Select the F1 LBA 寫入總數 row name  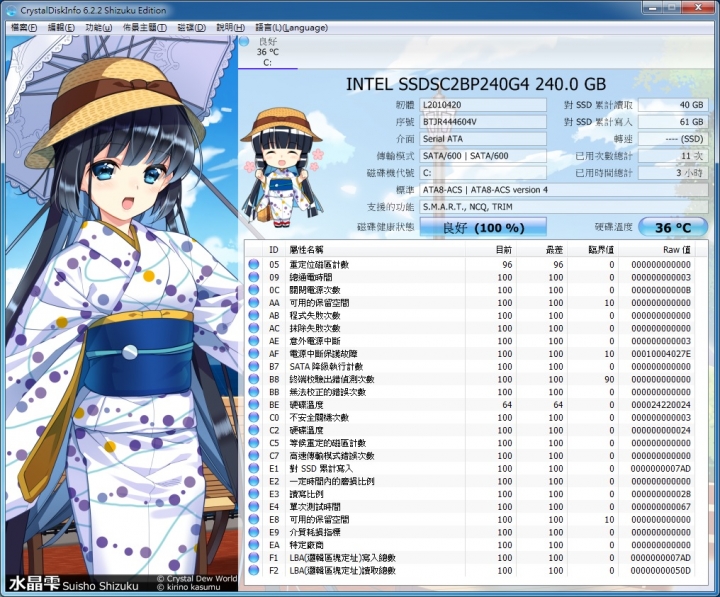(343, 558)
